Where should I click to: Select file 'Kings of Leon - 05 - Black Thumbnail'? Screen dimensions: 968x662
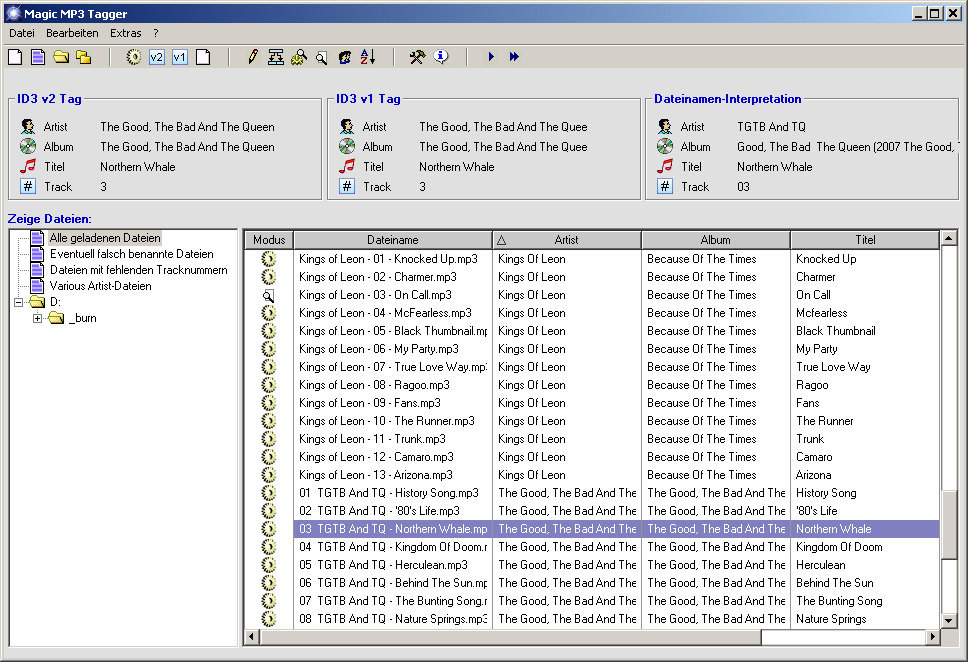(x=393, y=331)
